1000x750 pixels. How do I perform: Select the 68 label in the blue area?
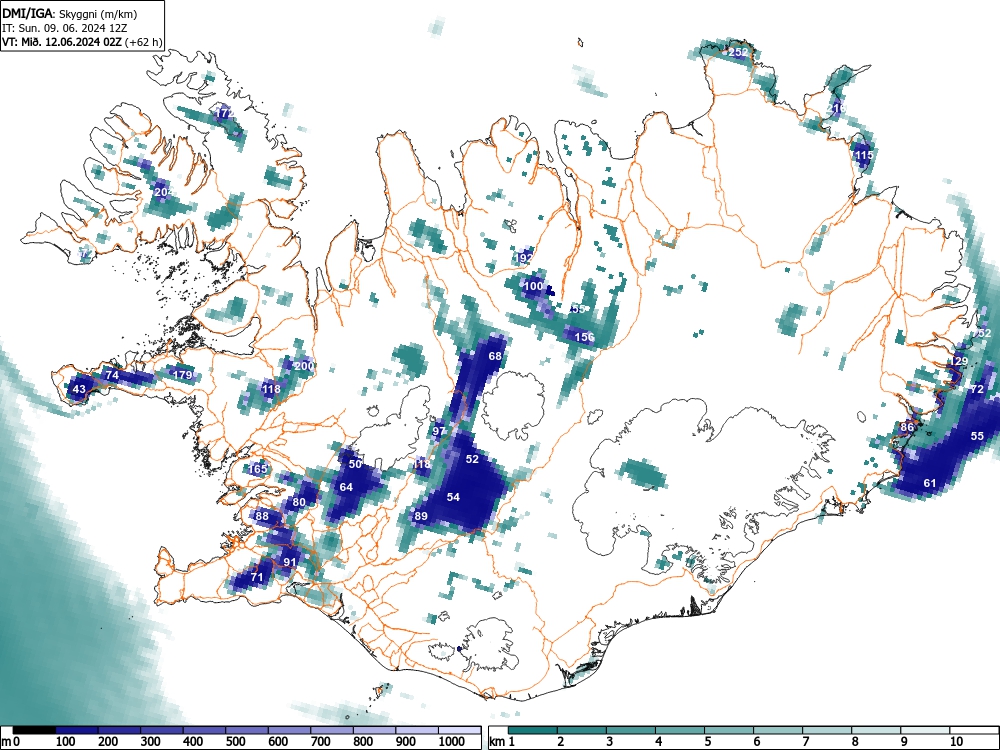(x=495, y=356)
